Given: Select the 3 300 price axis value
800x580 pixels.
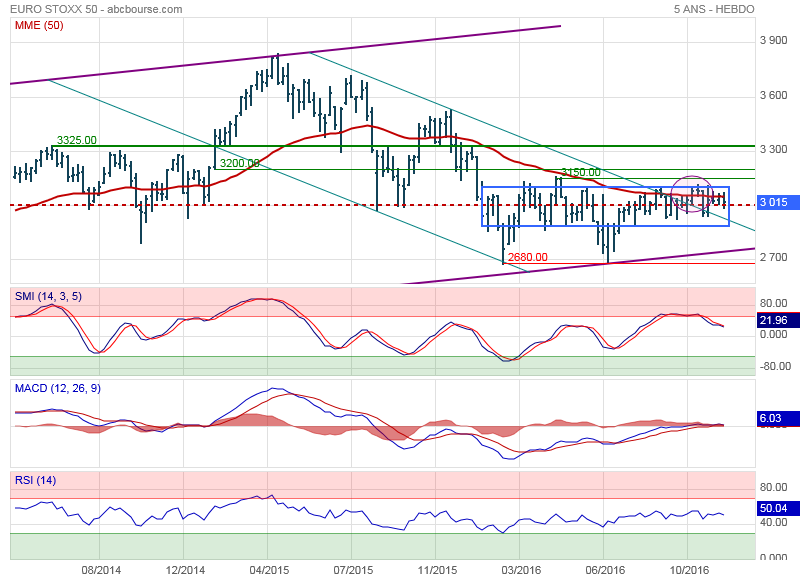Looking at the screenshot, I should pyautogui.click(x=773, y=149).
